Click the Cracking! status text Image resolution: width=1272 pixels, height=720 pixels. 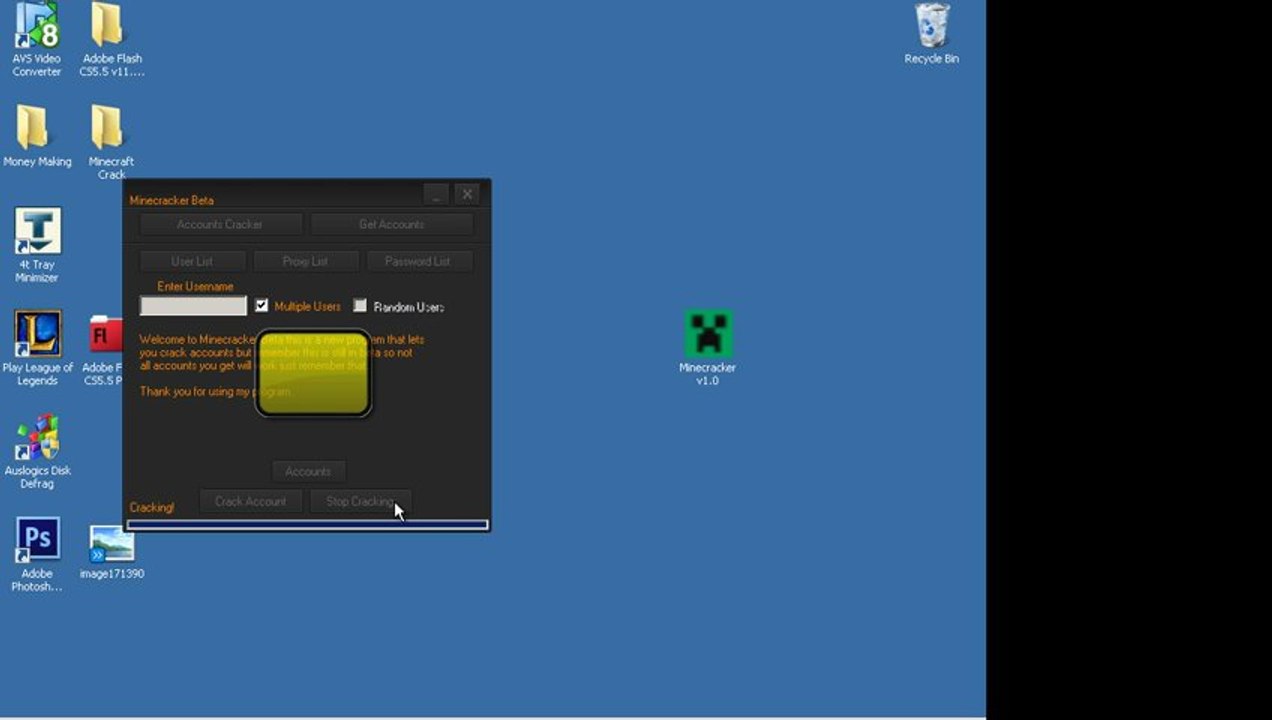pos(152,508)
